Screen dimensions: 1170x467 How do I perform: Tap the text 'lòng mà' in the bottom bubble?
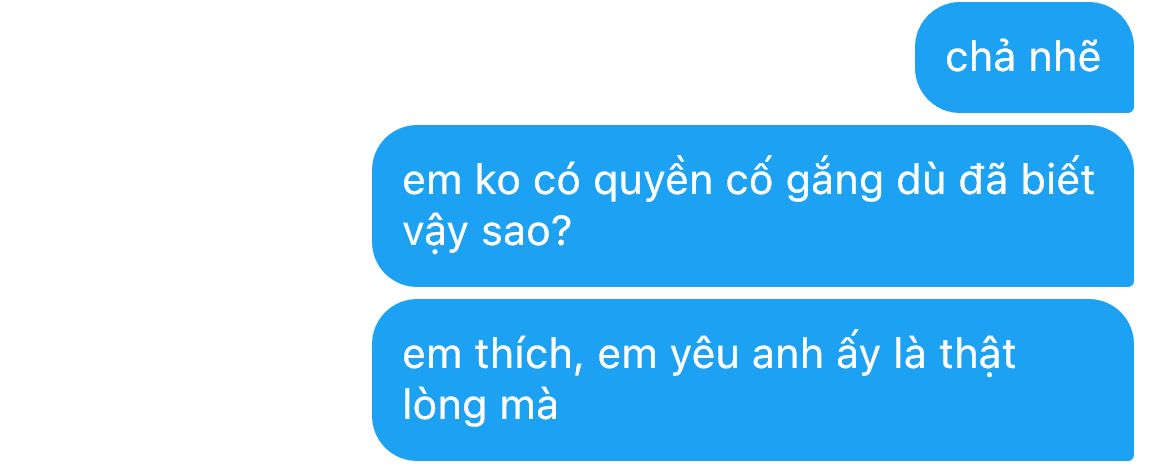(481, 405)
